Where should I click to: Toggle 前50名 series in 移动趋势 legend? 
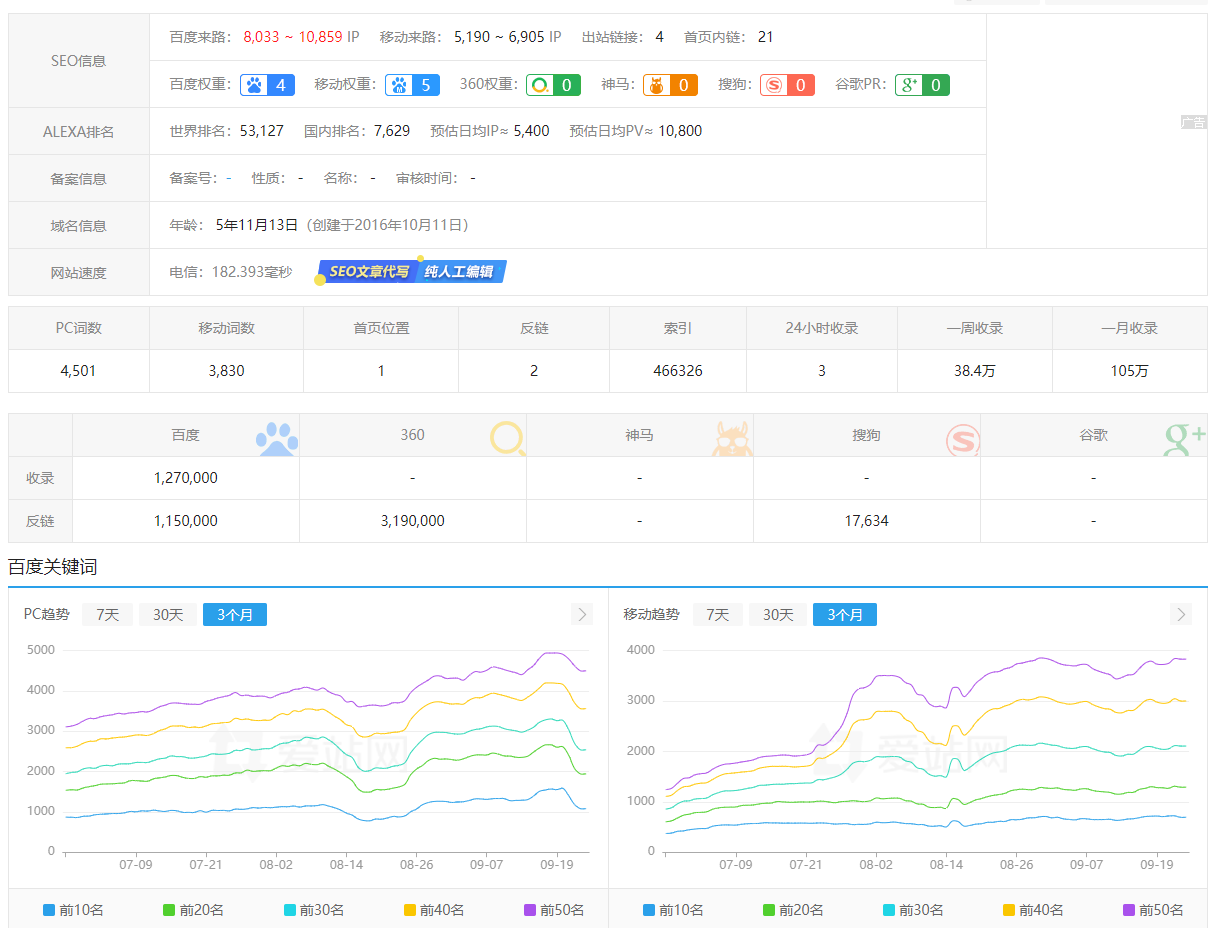1153,910
